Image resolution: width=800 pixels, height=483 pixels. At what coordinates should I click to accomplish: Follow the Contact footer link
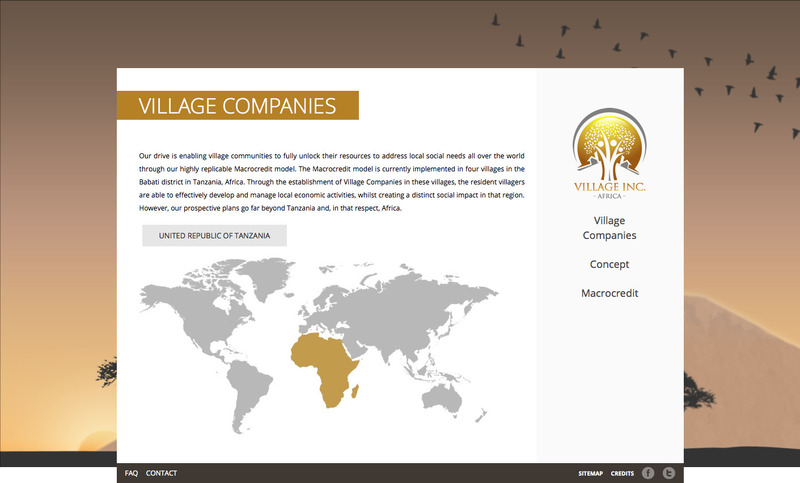pos(161,473)
